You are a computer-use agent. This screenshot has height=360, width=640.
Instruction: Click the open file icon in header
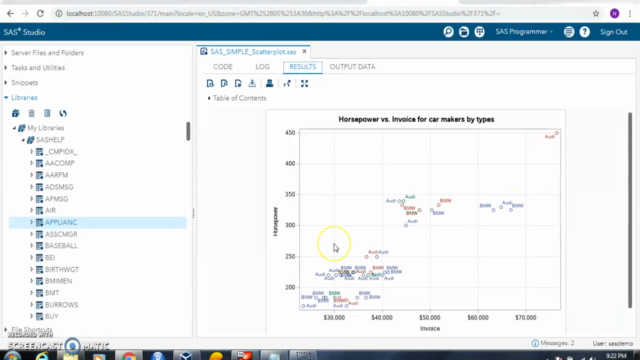coord(464,32)
